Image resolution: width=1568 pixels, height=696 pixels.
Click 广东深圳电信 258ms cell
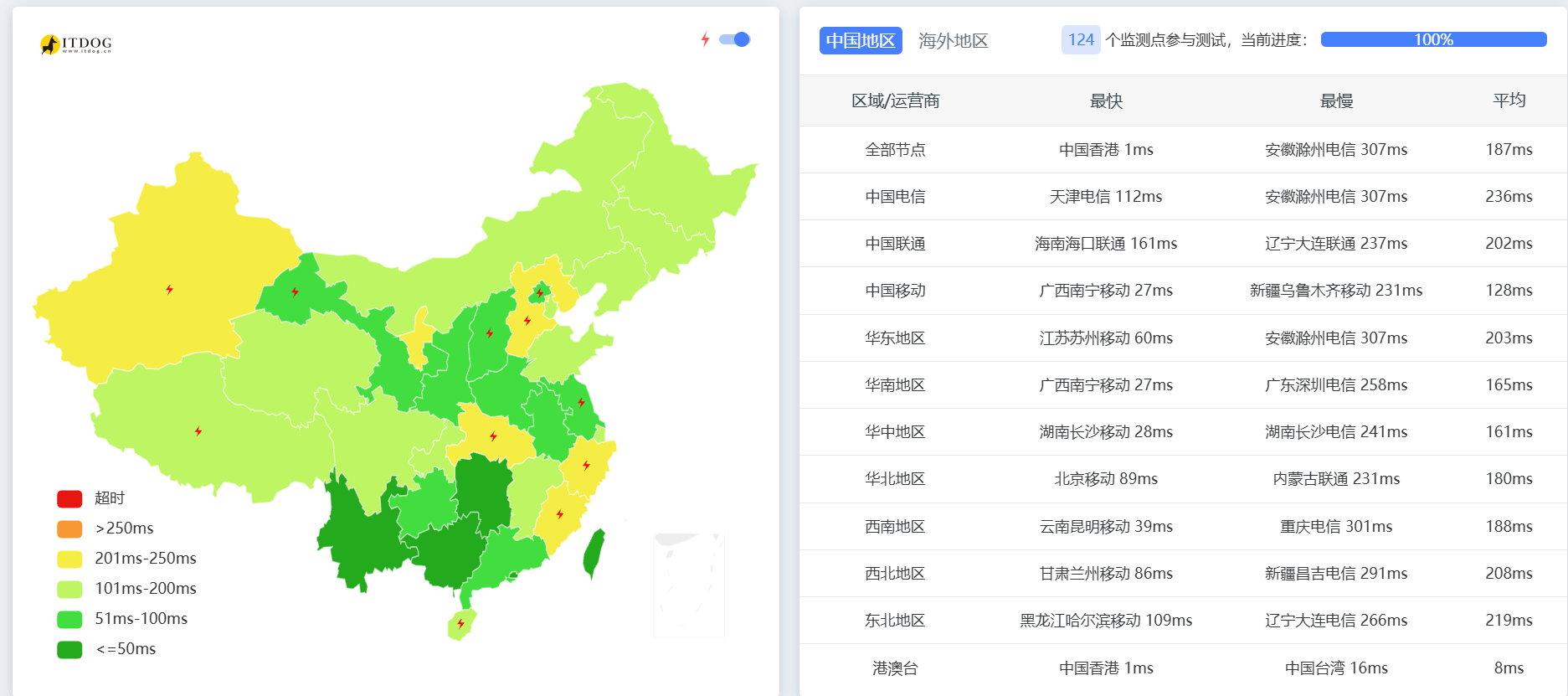[x=1336, y=384]
